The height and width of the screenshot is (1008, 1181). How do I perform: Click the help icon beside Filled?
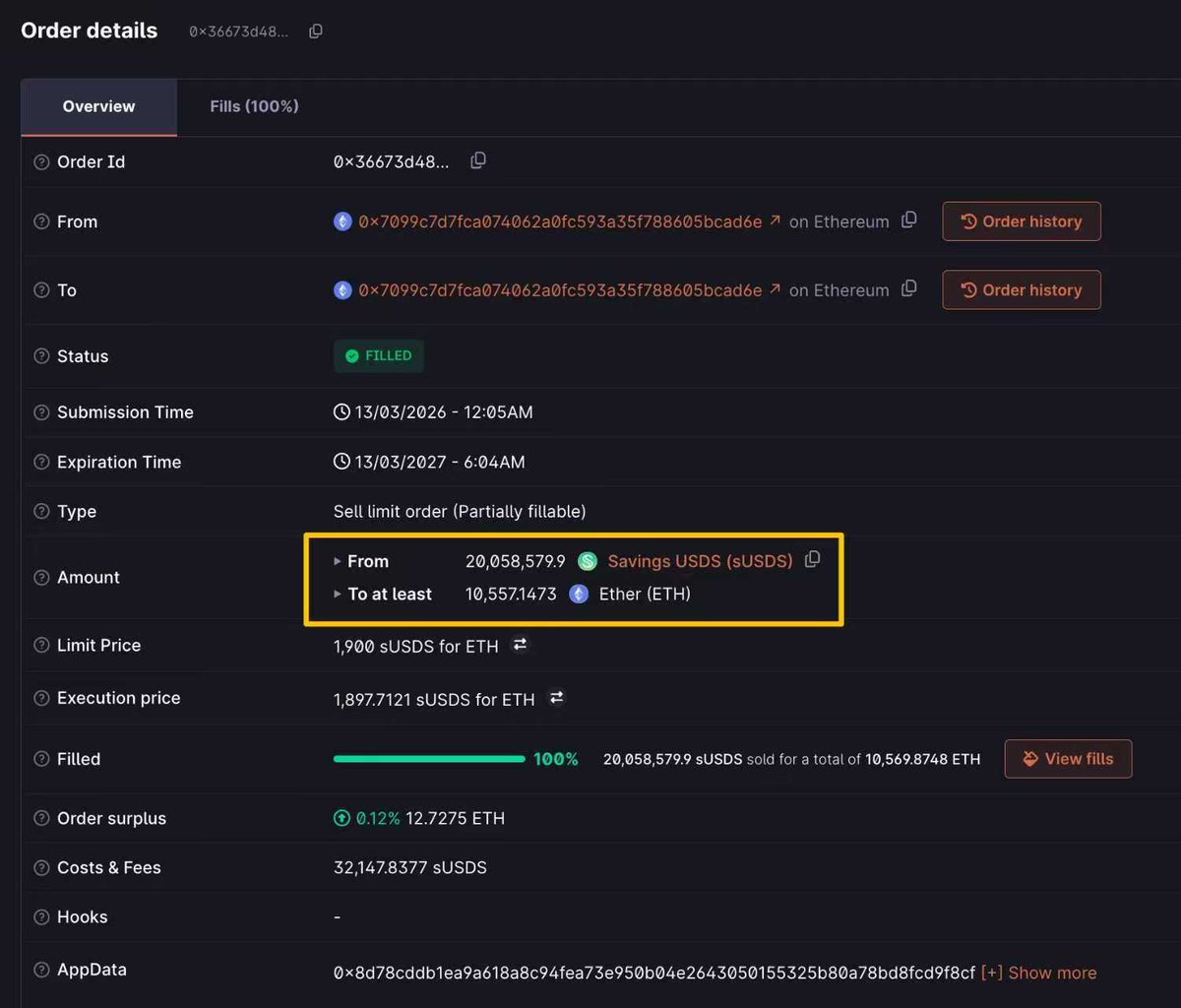(x=41, y=759)
